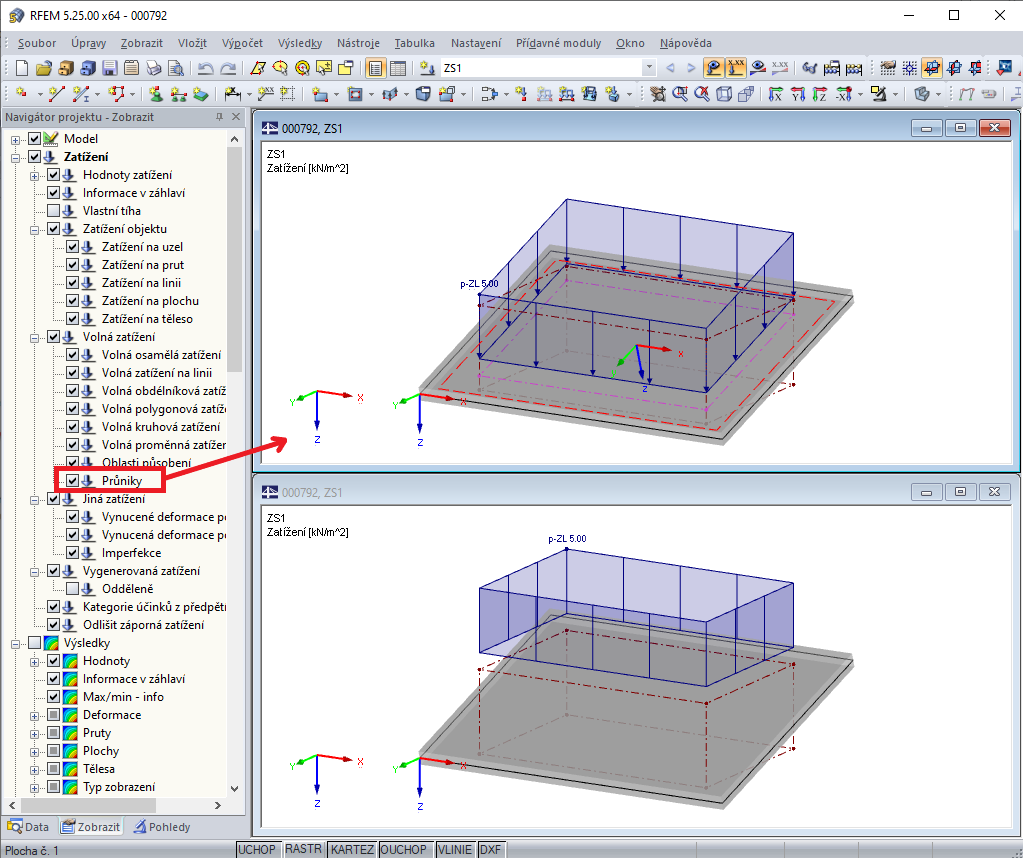Image resolution: width=1023 pixels, height=858 pixels.
Task: Enable the Vlastní tíha checkbox
Action: [53, 211]
